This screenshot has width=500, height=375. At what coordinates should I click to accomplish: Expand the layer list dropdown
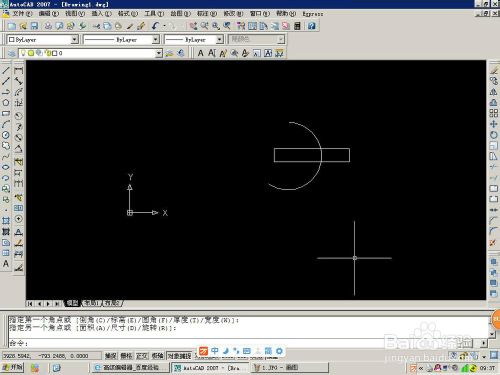(x=159, y=53)
